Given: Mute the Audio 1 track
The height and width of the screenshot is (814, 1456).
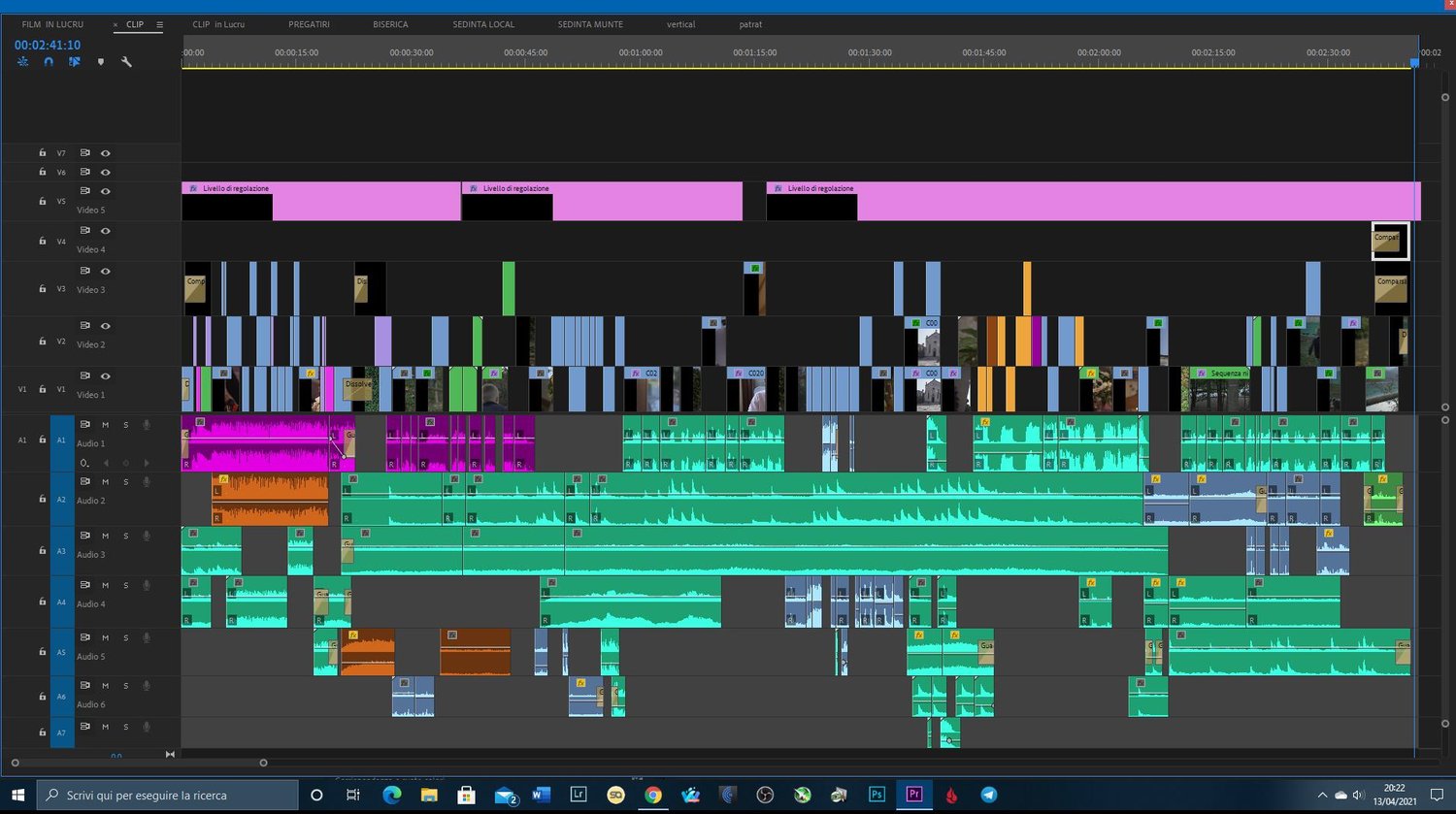Looking at the screenshot, I should click(x=106, y=425).
